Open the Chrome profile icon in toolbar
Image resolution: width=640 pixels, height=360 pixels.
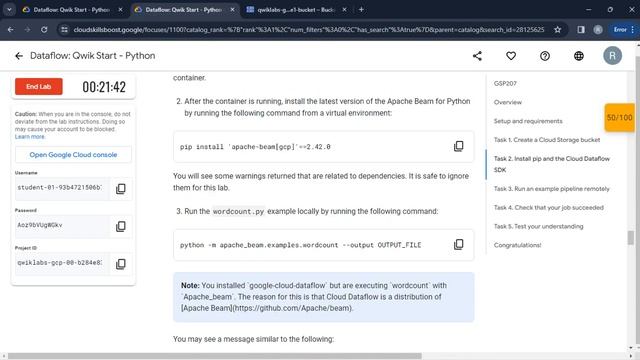[x=598, y=29]
